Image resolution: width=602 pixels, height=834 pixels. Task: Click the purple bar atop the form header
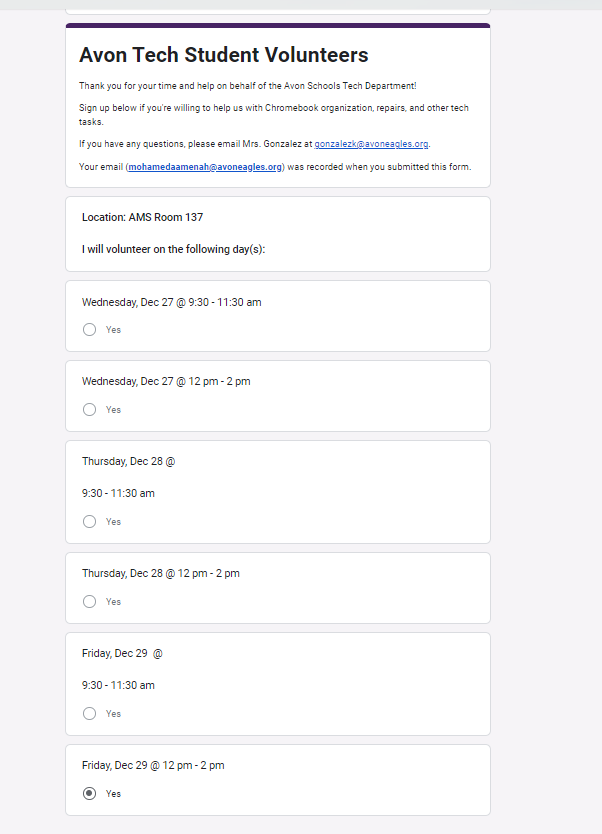(x=278, y=25)
